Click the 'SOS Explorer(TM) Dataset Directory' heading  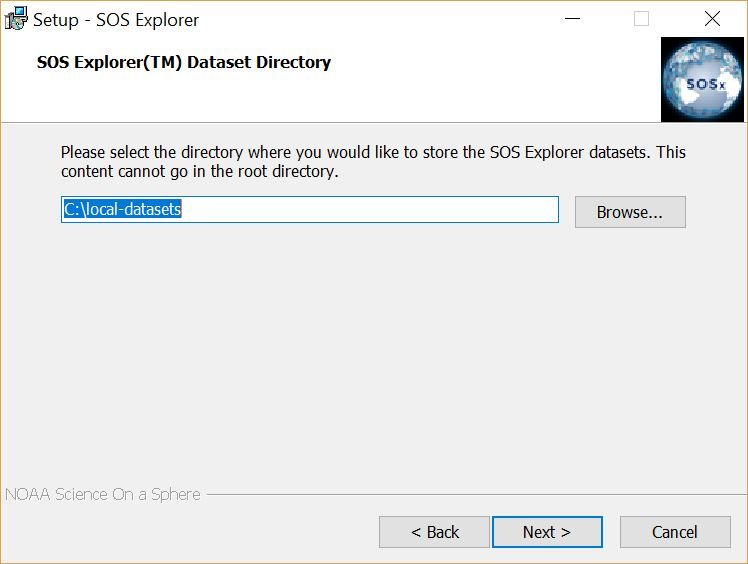[184, 63]
